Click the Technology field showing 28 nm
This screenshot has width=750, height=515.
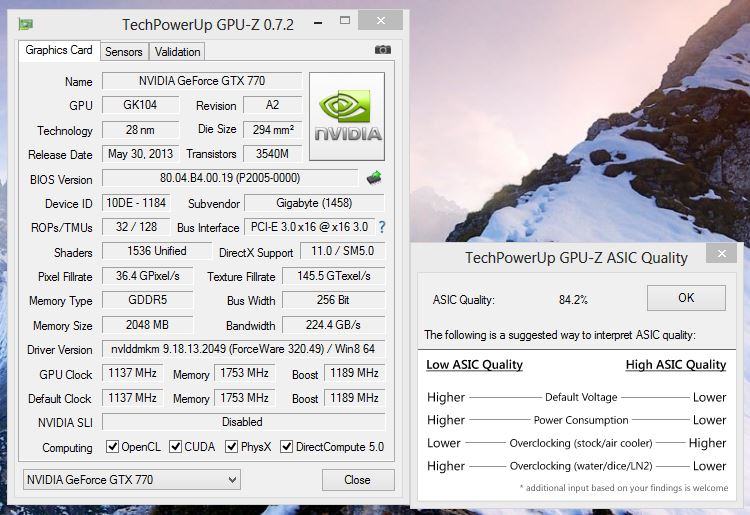click(140, 130)
